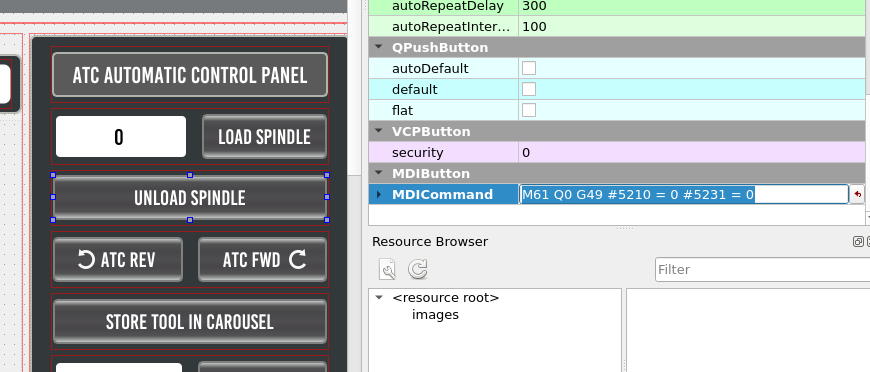Select the autoRepeatInterval value 100

coord(692,27)
